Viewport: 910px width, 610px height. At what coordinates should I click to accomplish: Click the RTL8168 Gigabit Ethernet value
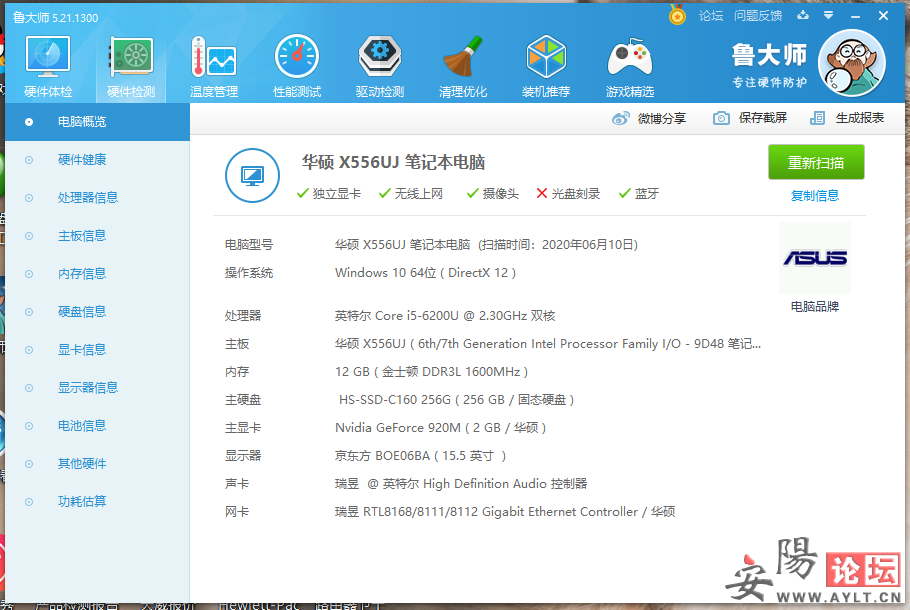(x=505, y=512)
